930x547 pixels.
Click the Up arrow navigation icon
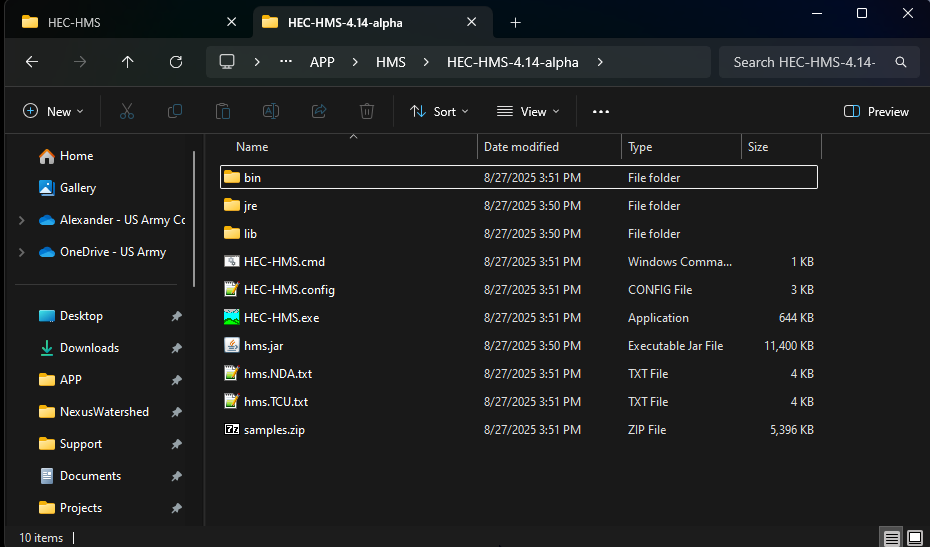[x=127, y=62]
